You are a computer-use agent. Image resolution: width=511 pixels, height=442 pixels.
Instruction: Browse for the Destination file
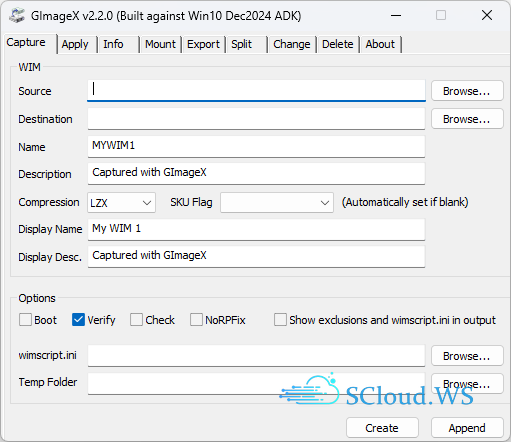pos(467,119)
